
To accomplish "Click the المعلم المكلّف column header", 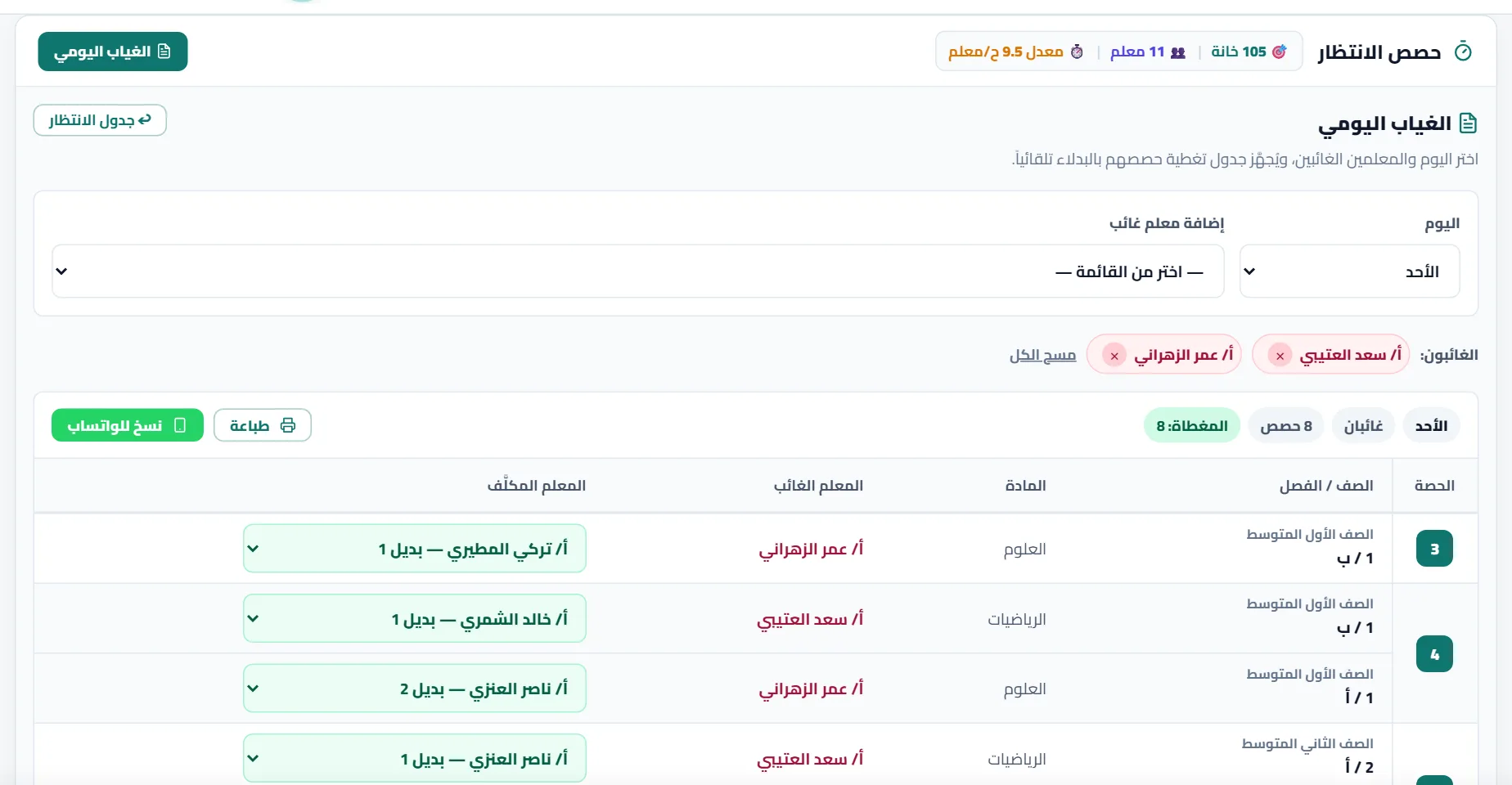I will tap(537, 486).
